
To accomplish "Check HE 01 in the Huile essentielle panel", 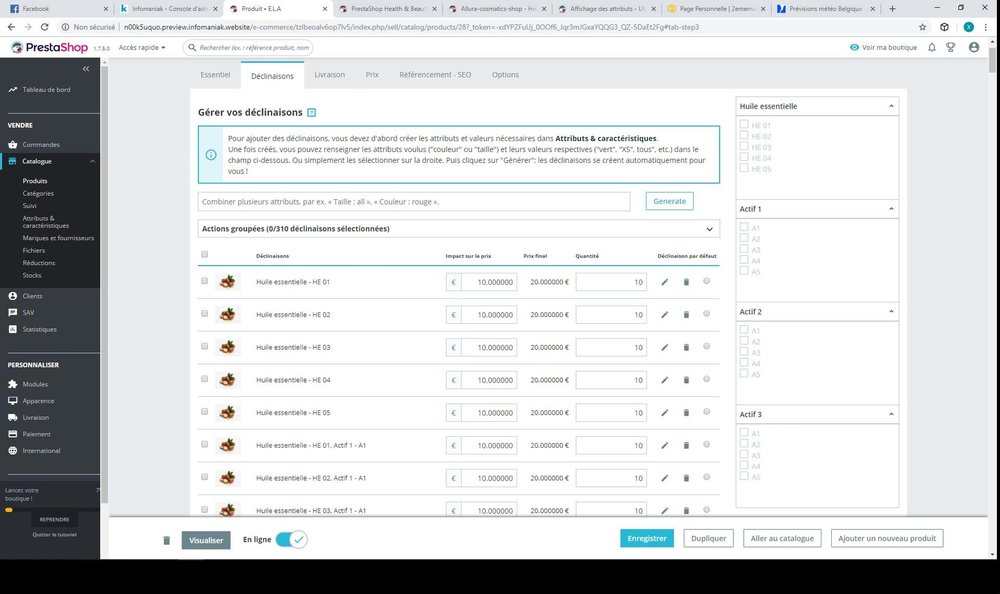I will pyautogui.click(x=744, y=124).
